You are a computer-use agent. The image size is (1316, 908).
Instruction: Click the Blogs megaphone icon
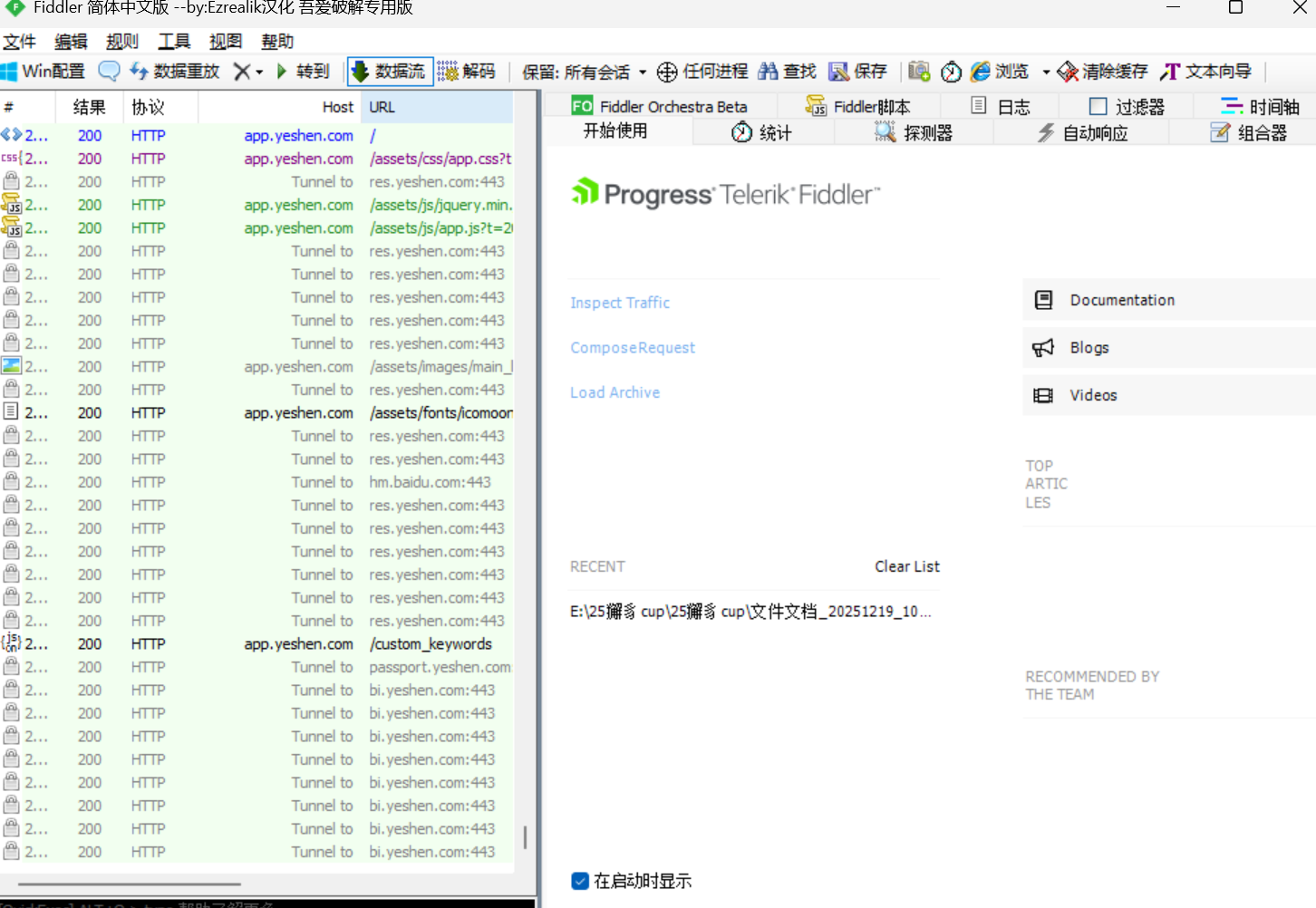click(1044, 348)
